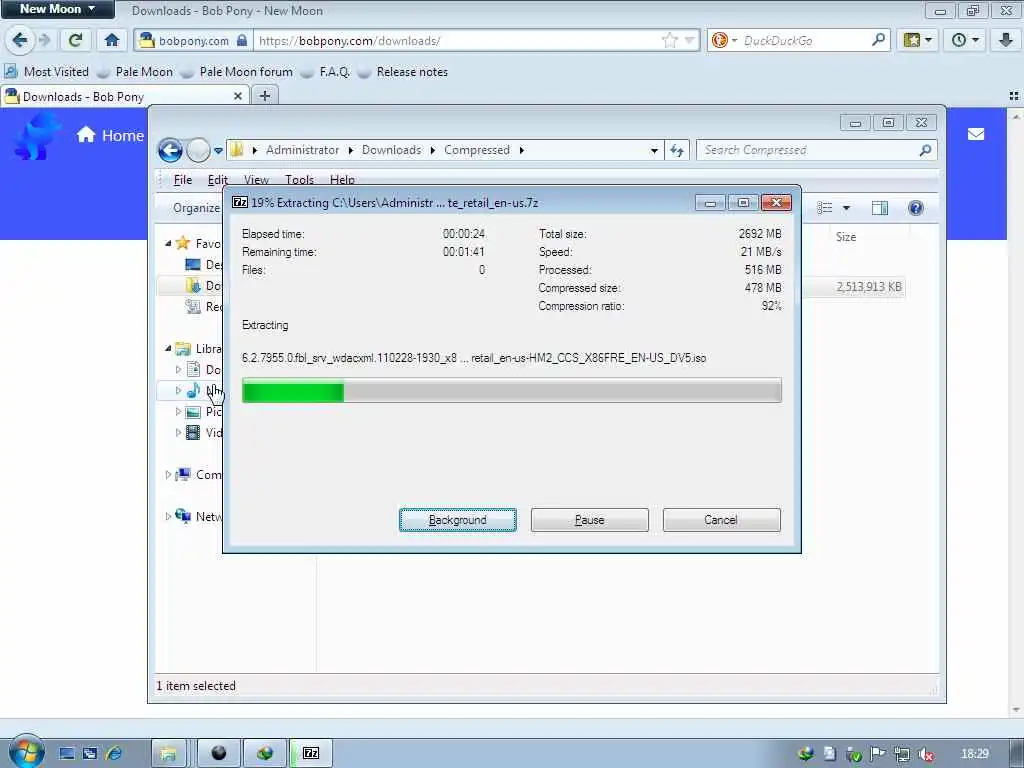The image size is (1024, 768).
Task: Open the Explorer View menu
Action: (256, 180)
